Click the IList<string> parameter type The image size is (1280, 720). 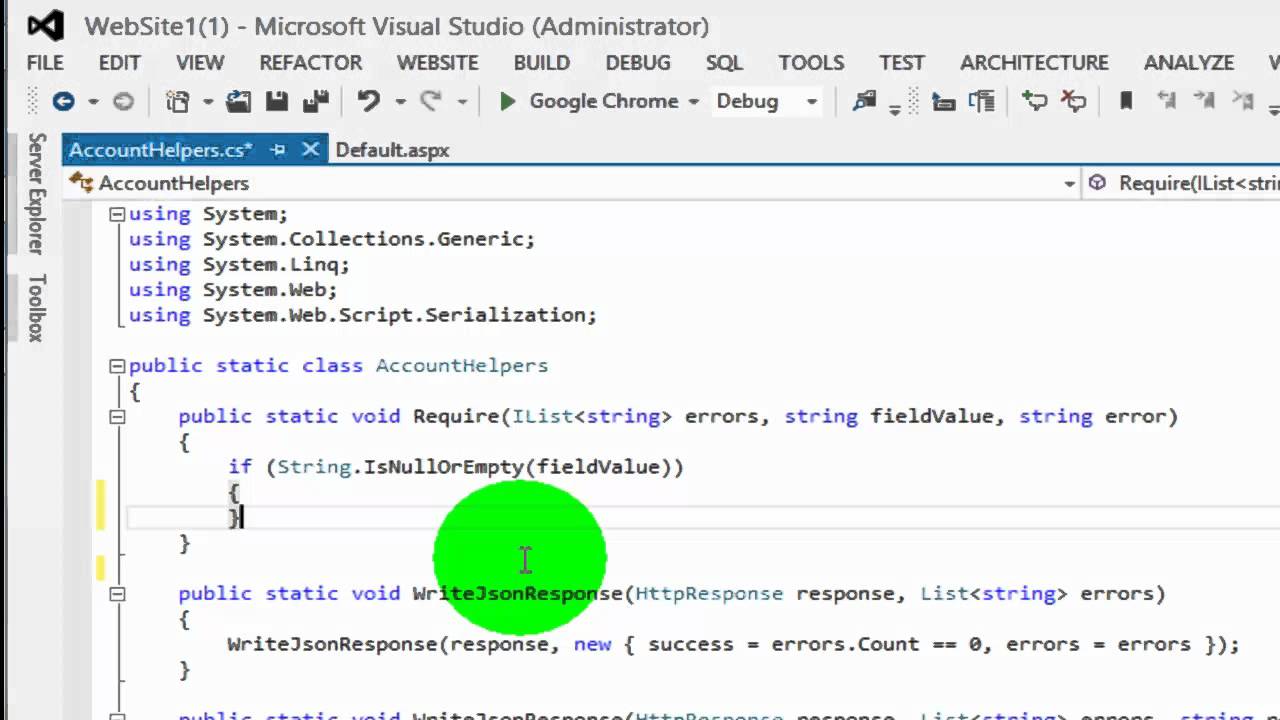(592, 416)
